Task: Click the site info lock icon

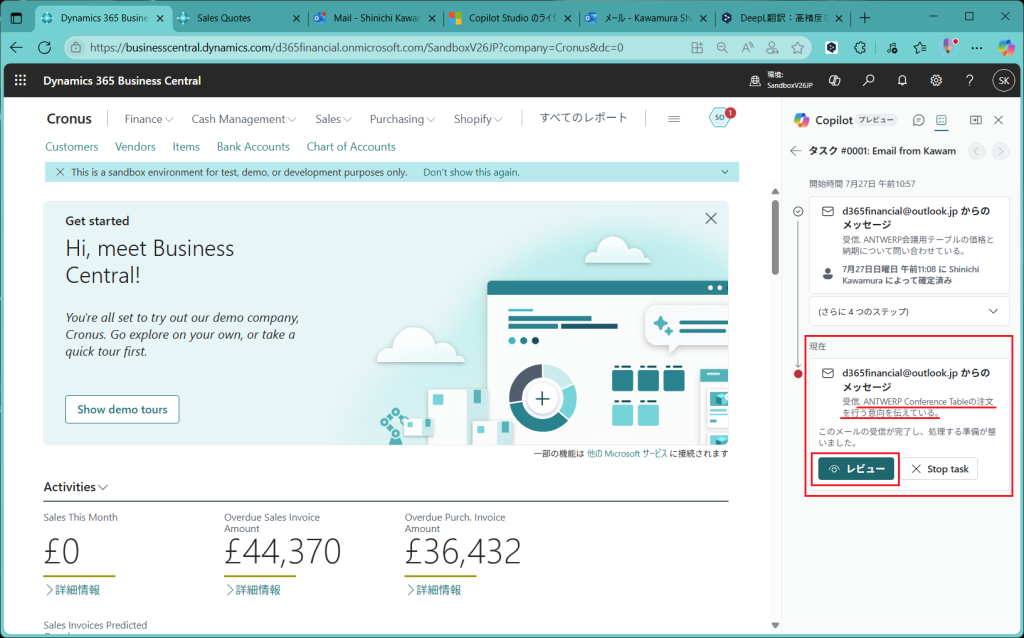Action: [76, 48]
